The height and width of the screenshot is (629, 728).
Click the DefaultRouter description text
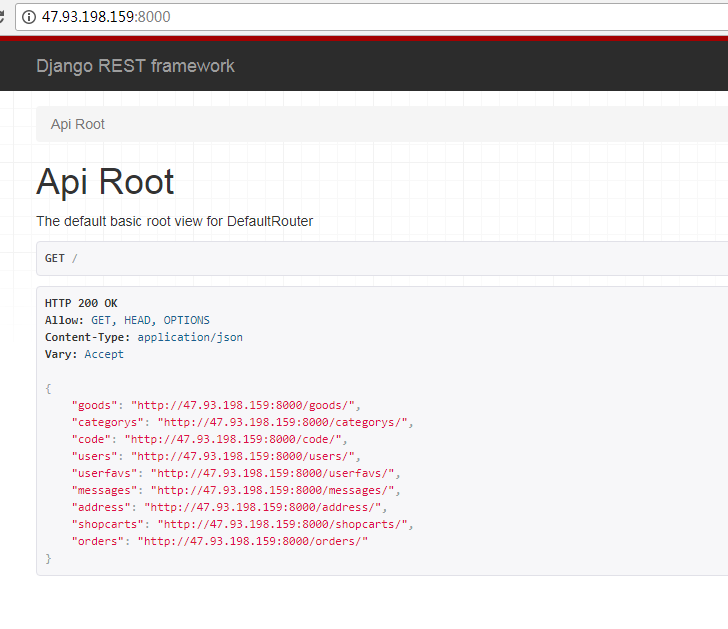(175, 221)
